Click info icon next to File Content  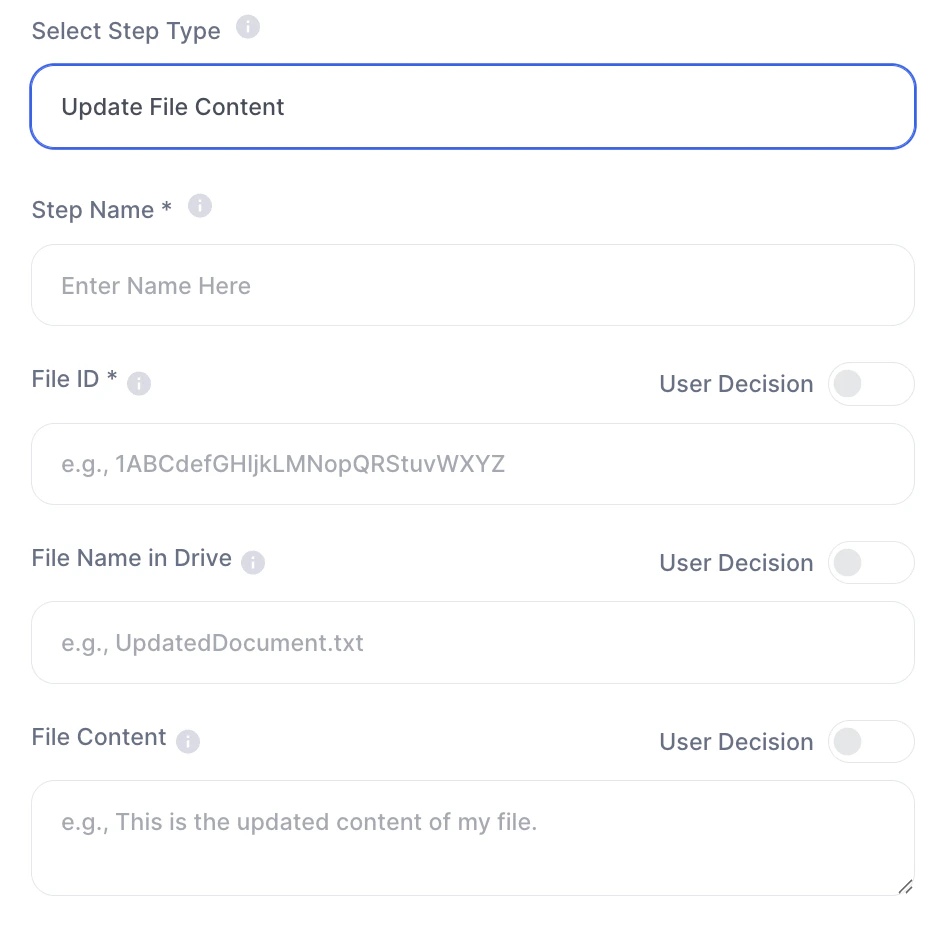[188, 741]
